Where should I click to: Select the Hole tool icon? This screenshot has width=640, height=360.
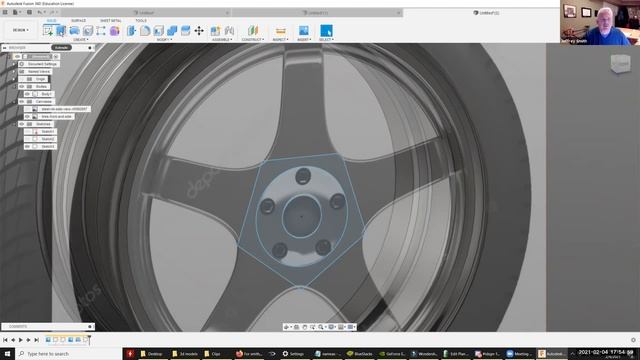[x=88, y=31]
